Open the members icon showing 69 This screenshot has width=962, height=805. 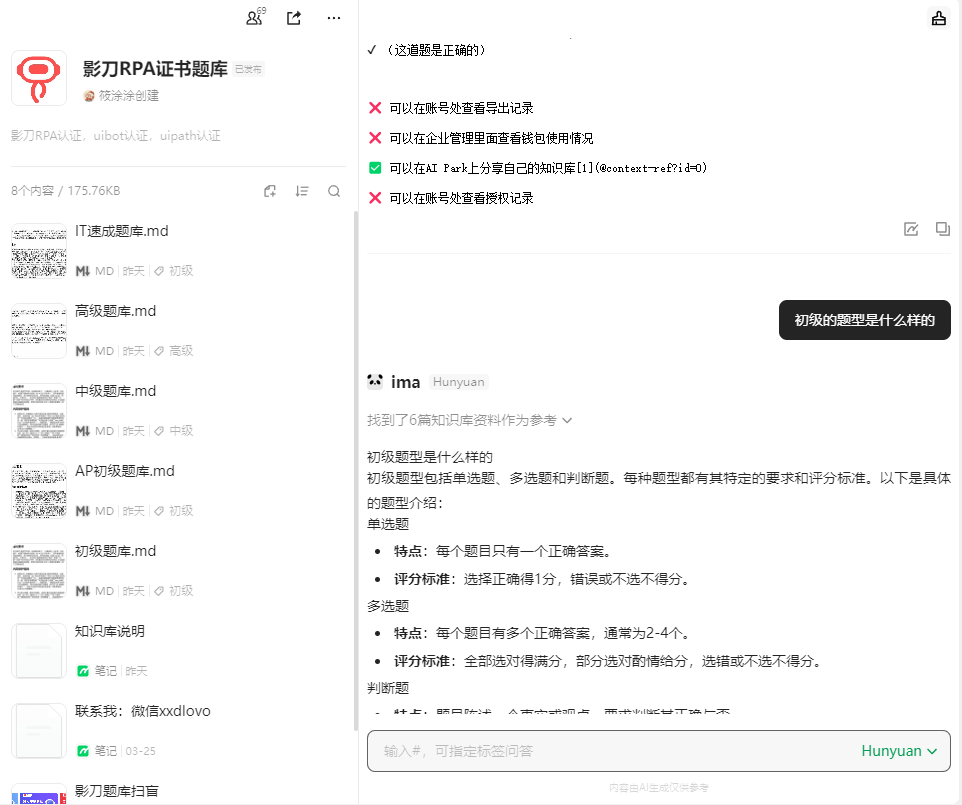coord(255,17)
